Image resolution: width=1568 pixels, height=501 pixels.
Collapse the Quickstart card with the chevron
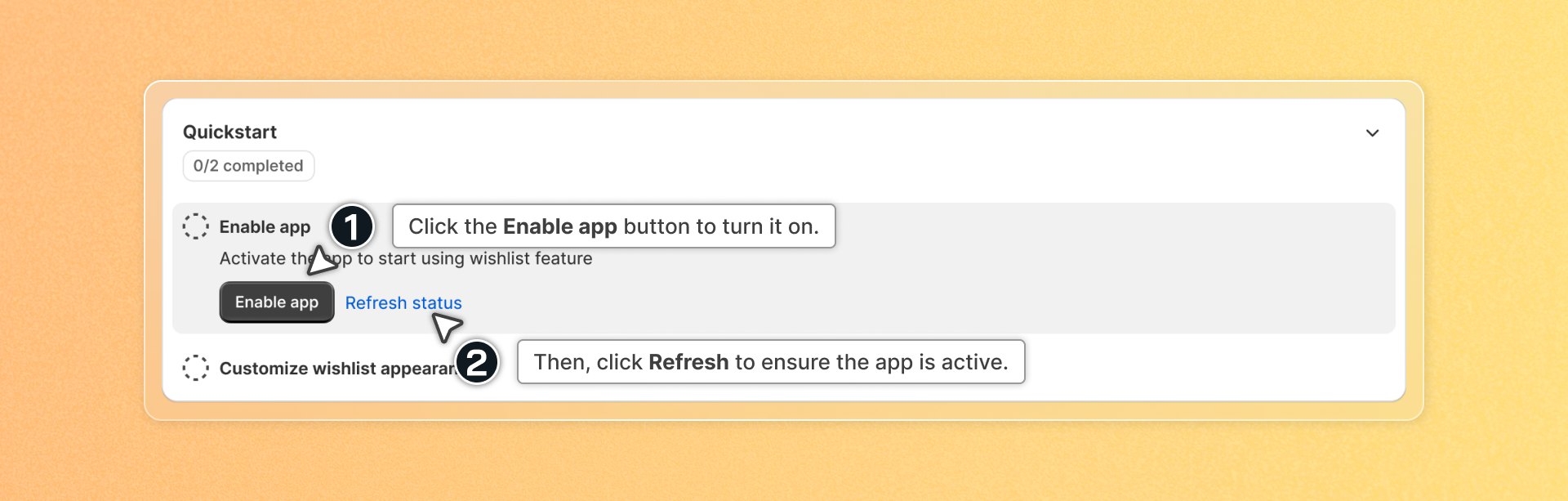pos(1372,133)
